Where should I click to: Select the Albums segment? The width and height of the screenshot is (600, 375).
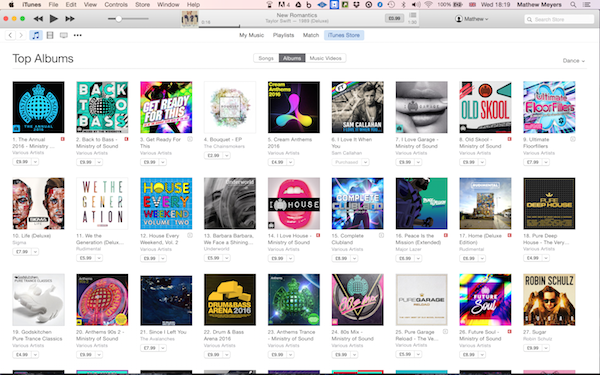click(x=292, y=58)
